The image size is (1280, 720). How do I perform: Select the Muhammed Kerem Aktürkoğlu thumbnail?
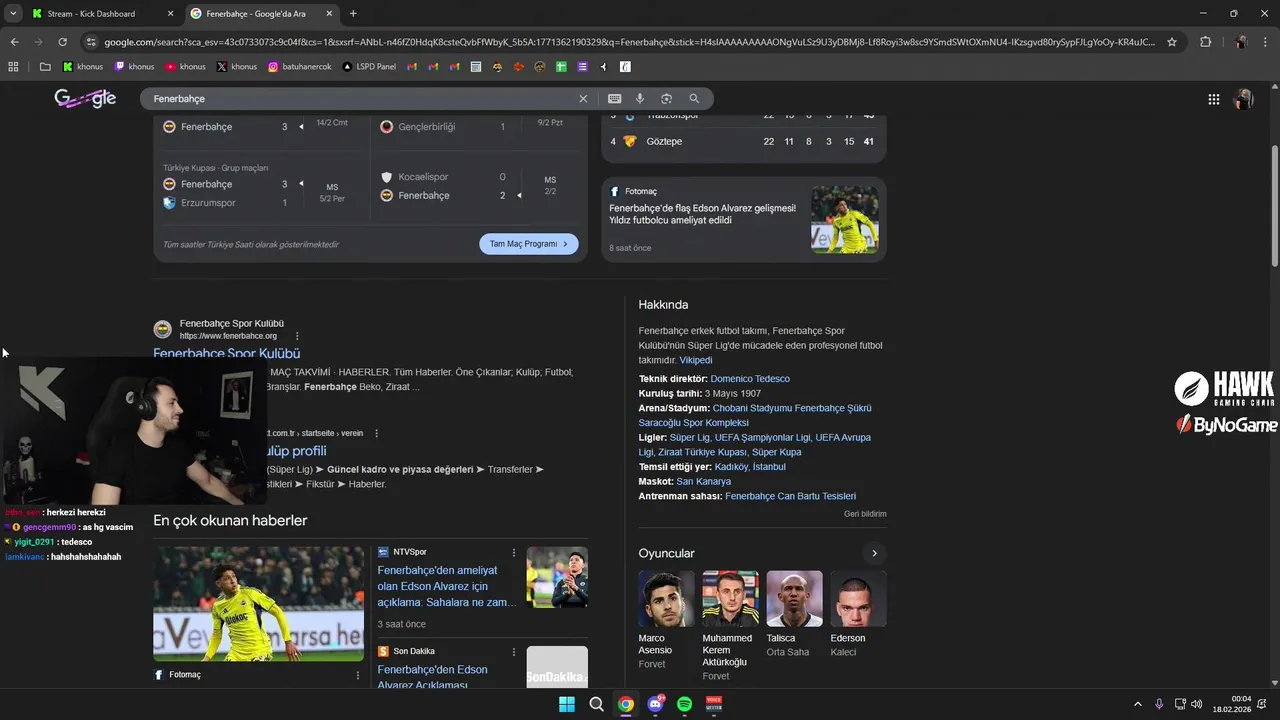[x=730, y=598]
